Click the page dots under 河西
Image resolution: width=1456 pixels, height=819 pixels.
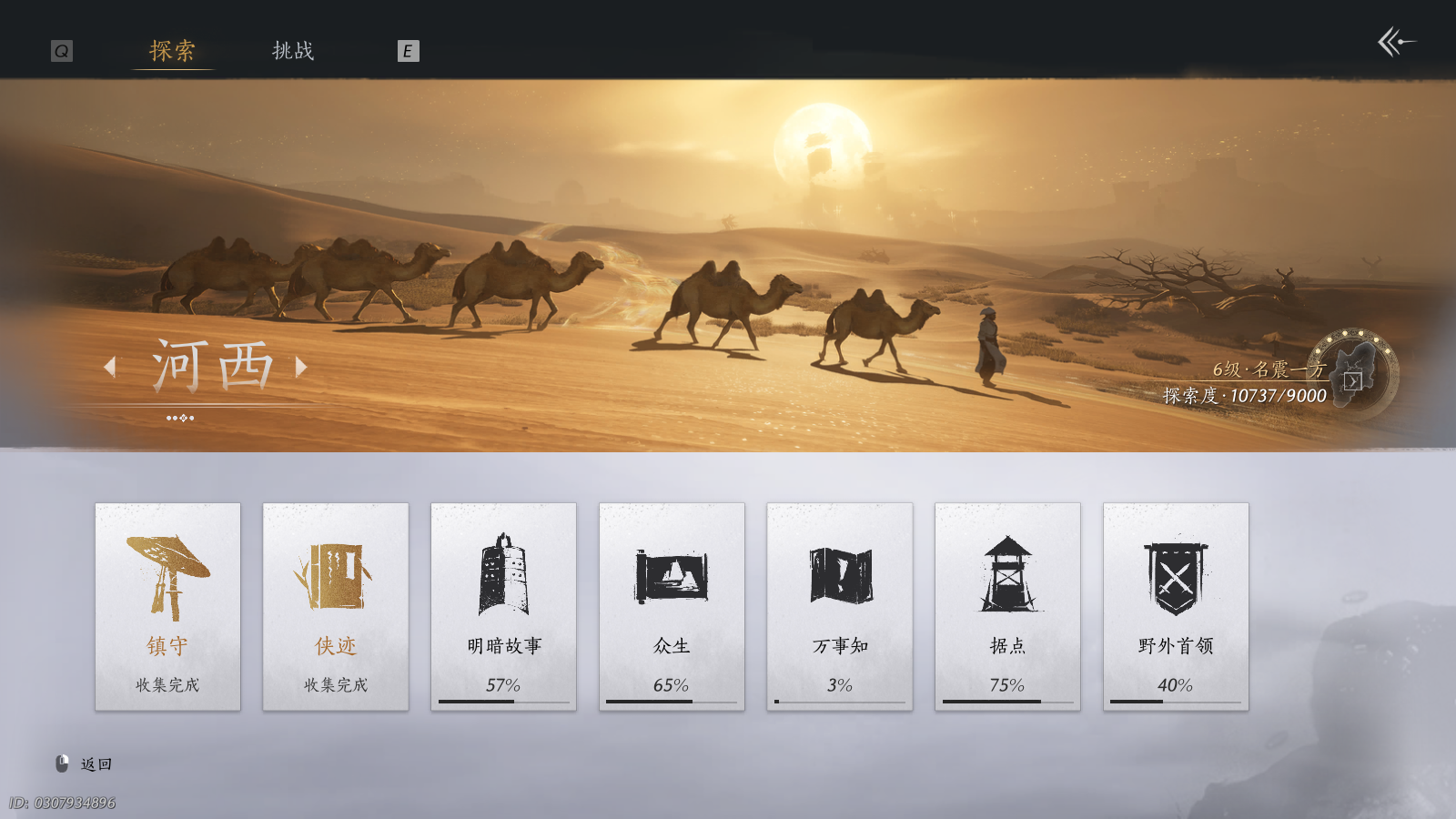pyautogui.click(x=181, y=418)
